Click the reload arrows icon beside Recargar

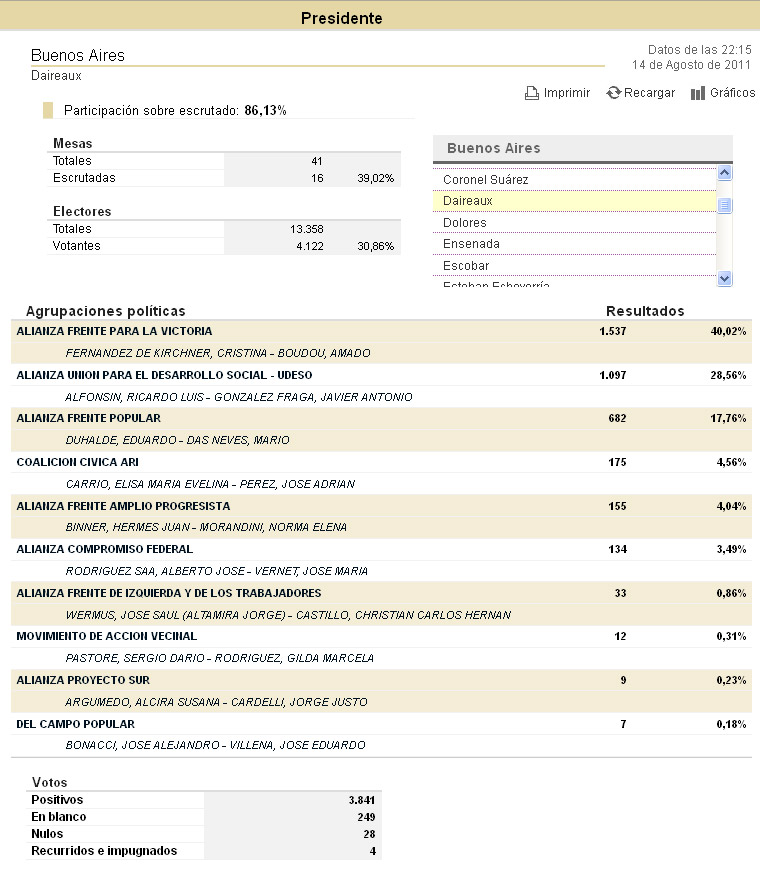613,93
